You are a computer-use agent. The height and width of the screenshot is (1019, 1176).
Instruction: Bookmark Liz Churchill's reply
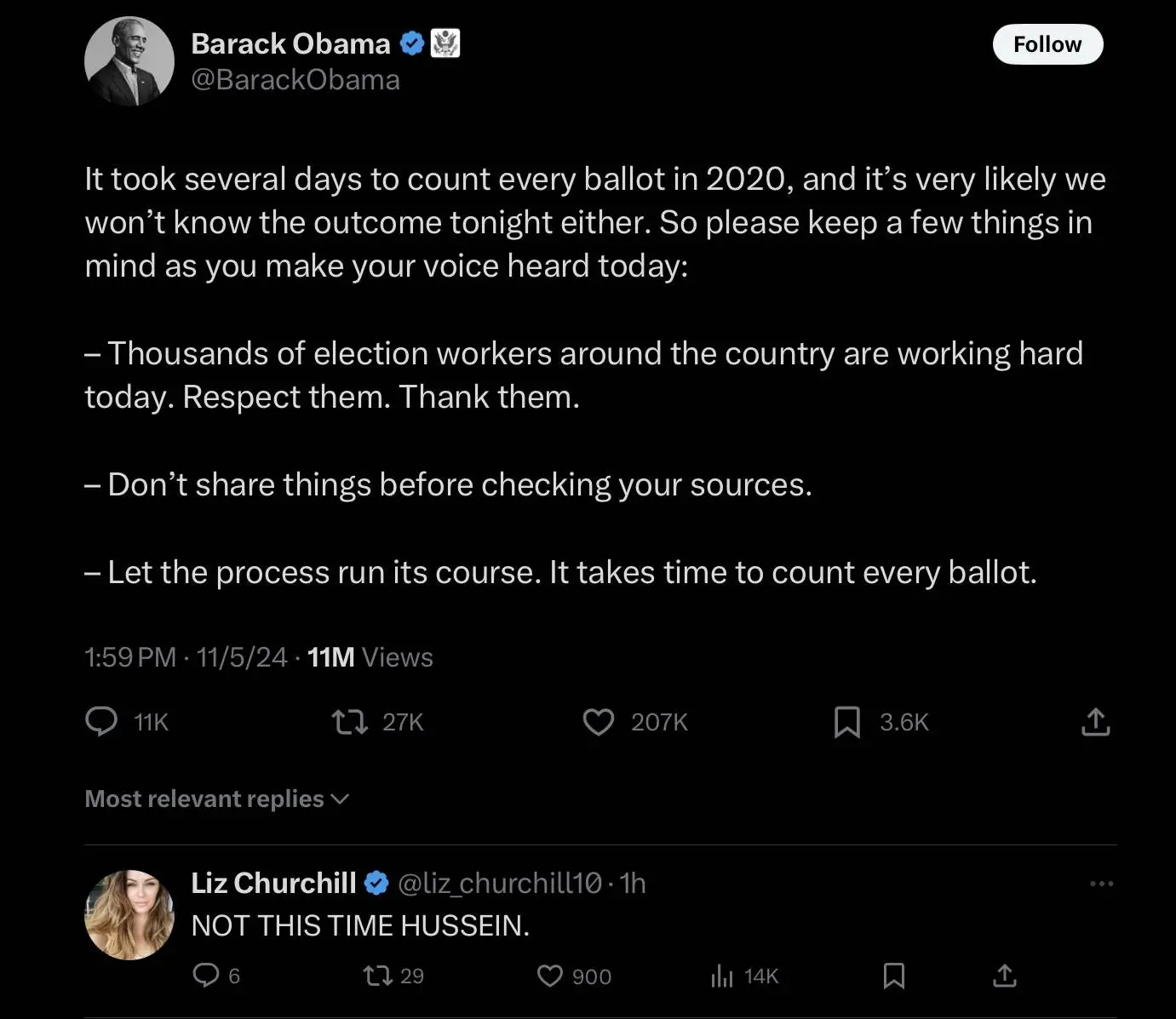[x=893, y=975]
